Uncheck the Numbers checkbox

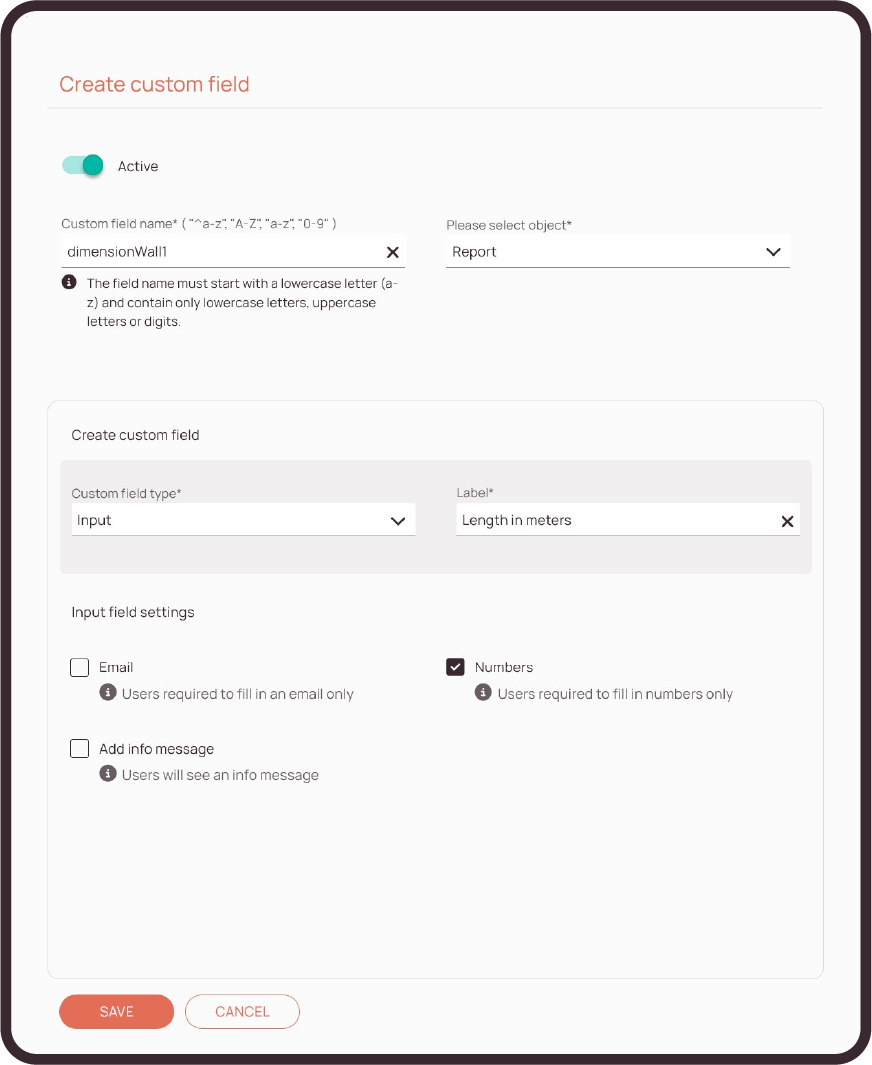(x=456, y=667)
